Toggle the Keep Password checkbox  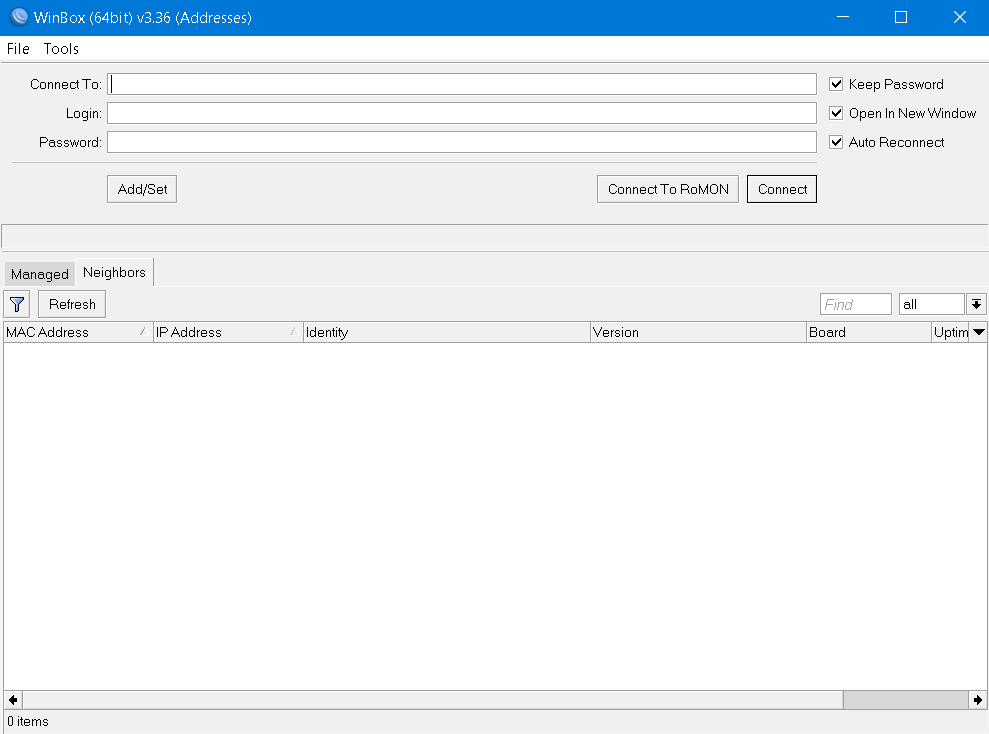click(836, 84)
